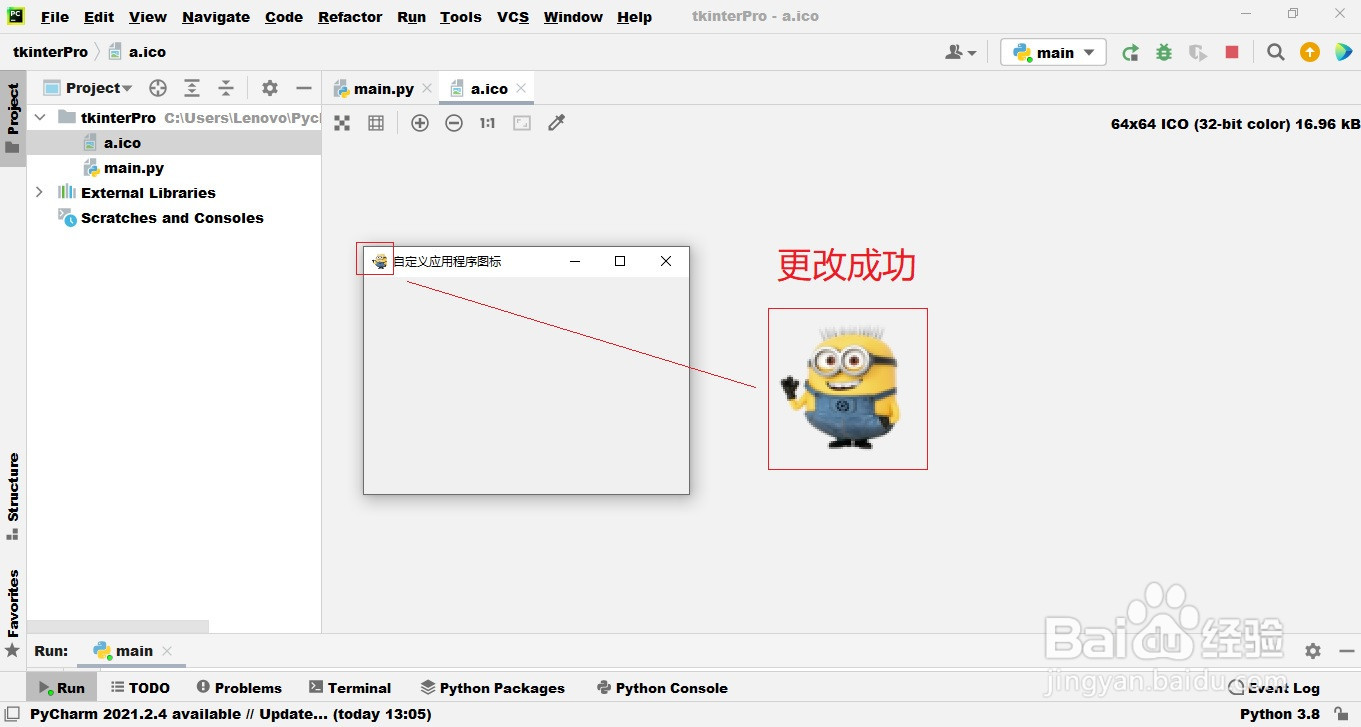Toggle transparency chessboard in image viewer
The height and width of the screenshot is (727, 1361).
(342, 123)
